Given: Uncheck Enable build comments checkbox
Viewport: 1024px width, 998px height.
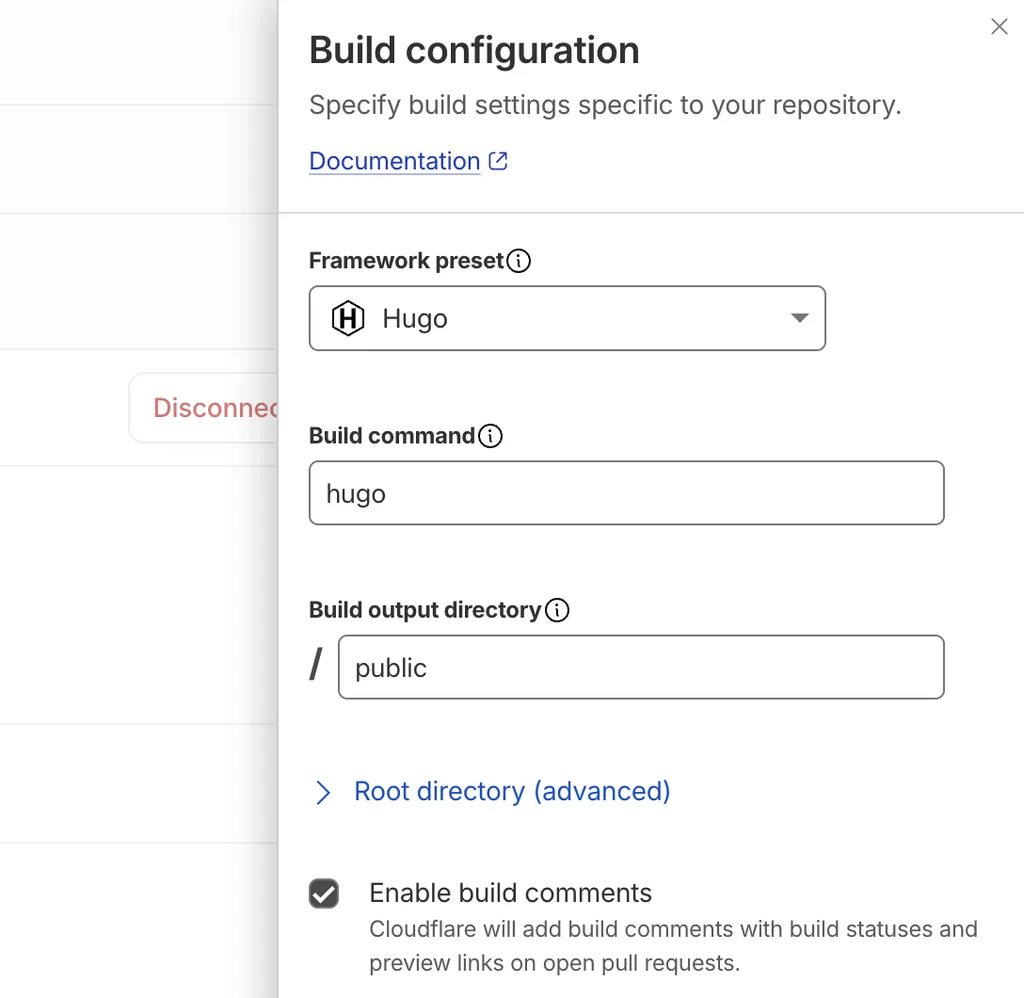Looking at the screenshot, I should coord(324,893).
